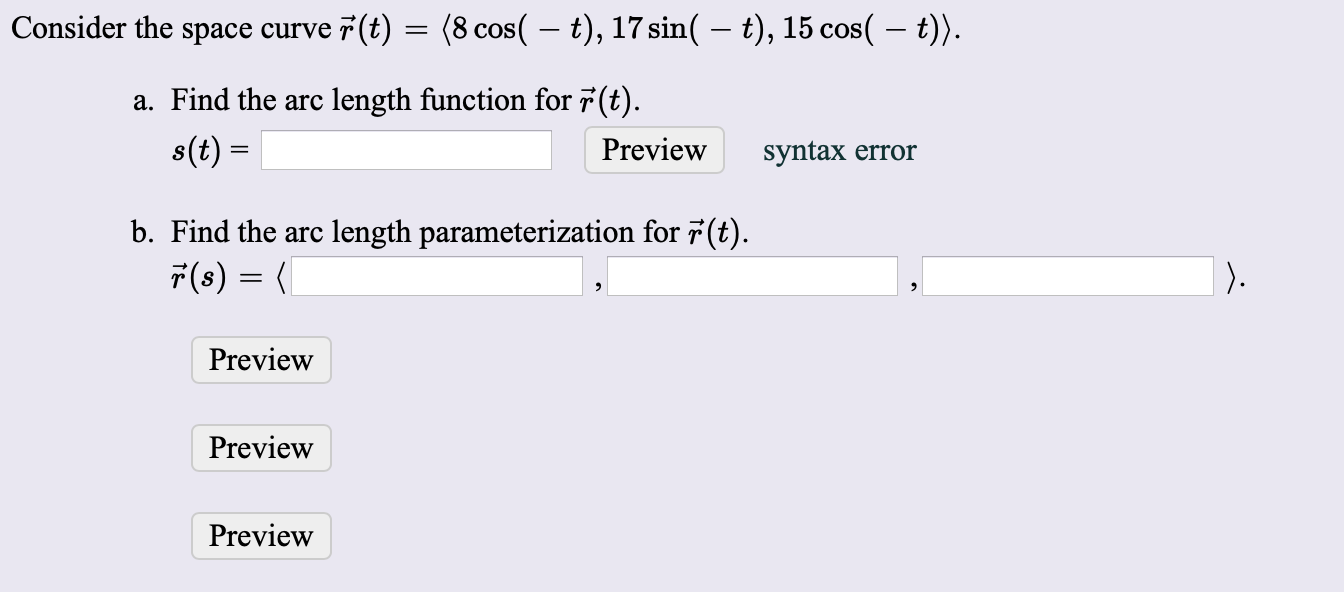Click the syntax error message
1344x592 pixels.
point(838,151)
